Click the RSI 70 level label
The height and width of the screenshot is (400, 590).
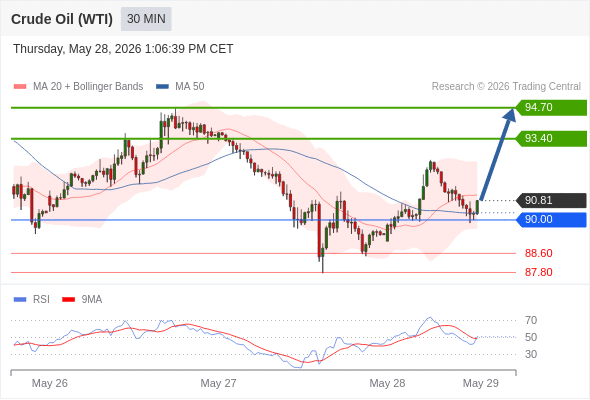[531, 321]
